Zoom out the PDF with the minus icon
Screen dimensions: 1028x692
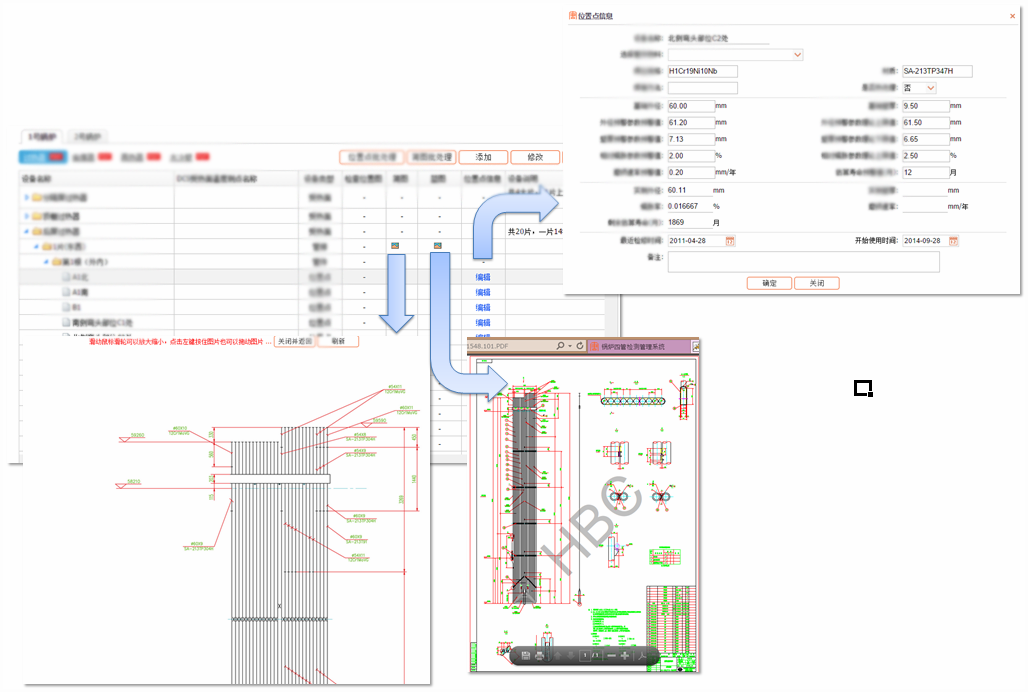[x=611, y=655]
